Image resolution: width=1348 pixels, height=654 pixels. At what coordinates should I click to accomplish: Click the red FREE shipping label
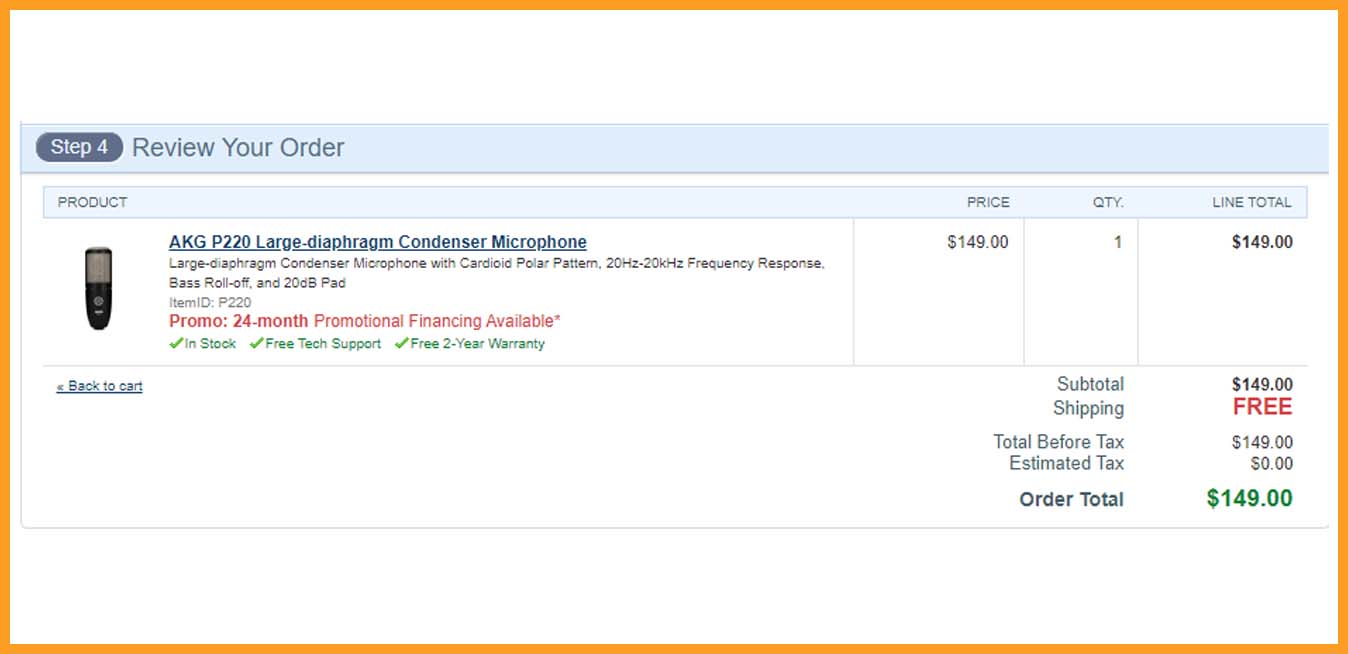point(1262,407)
